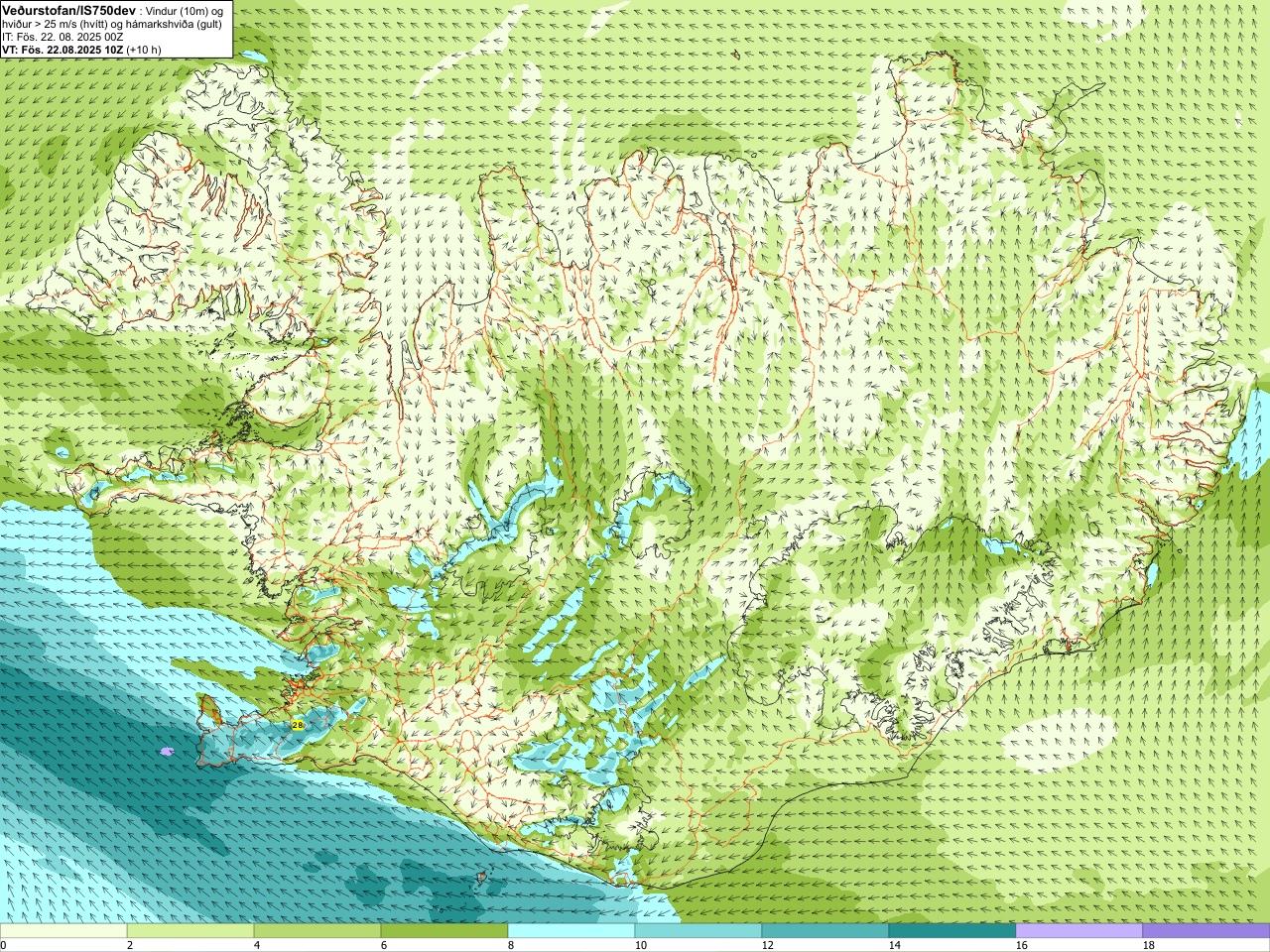Click the 'VT: Fös. 22.08.2025 10Z' line
The image size is (1270, 952).
click(x=81, y=50)
